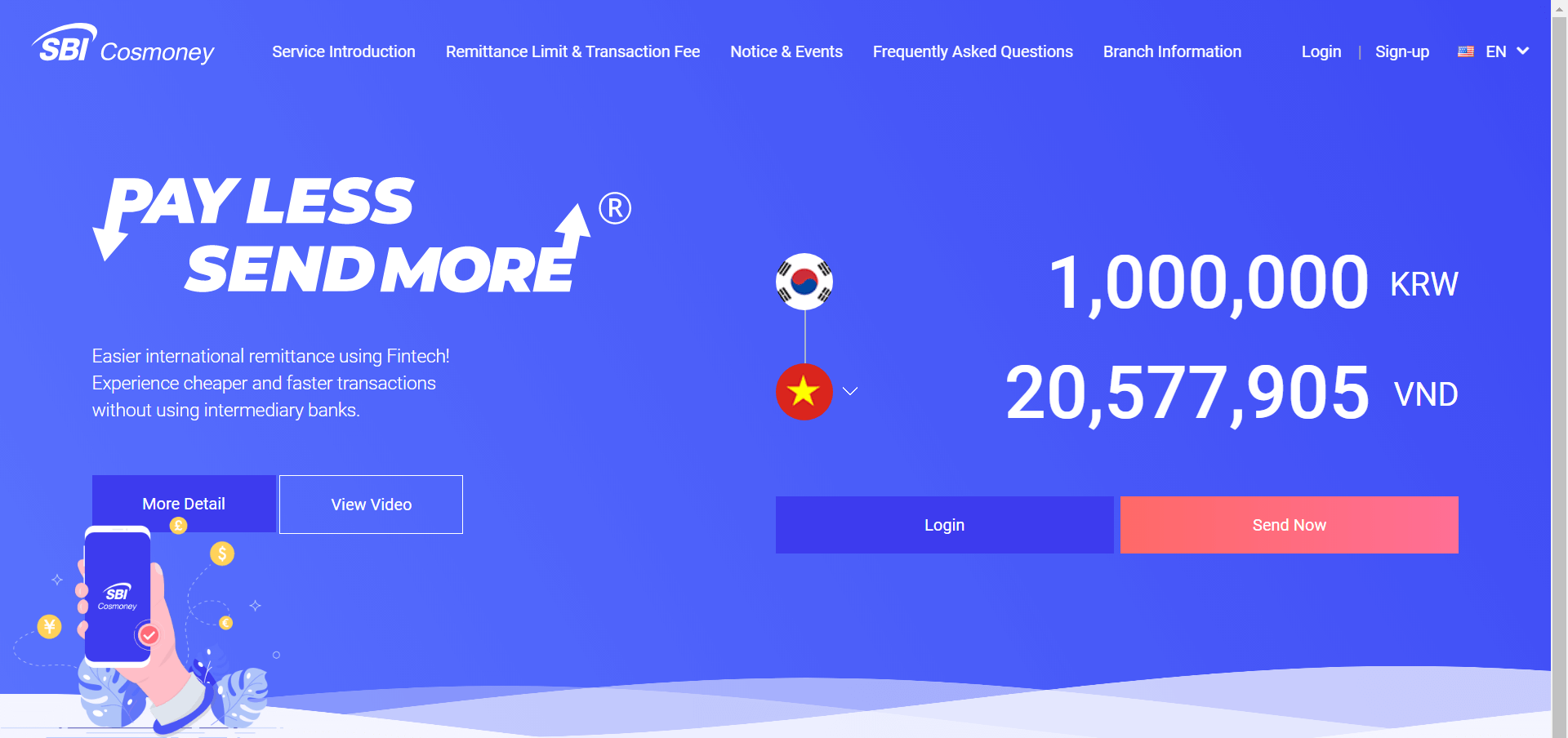Screen dimensions: 1568x738
Task: Click the US flag icon in language selector
Action: (x=1464, y=51)
